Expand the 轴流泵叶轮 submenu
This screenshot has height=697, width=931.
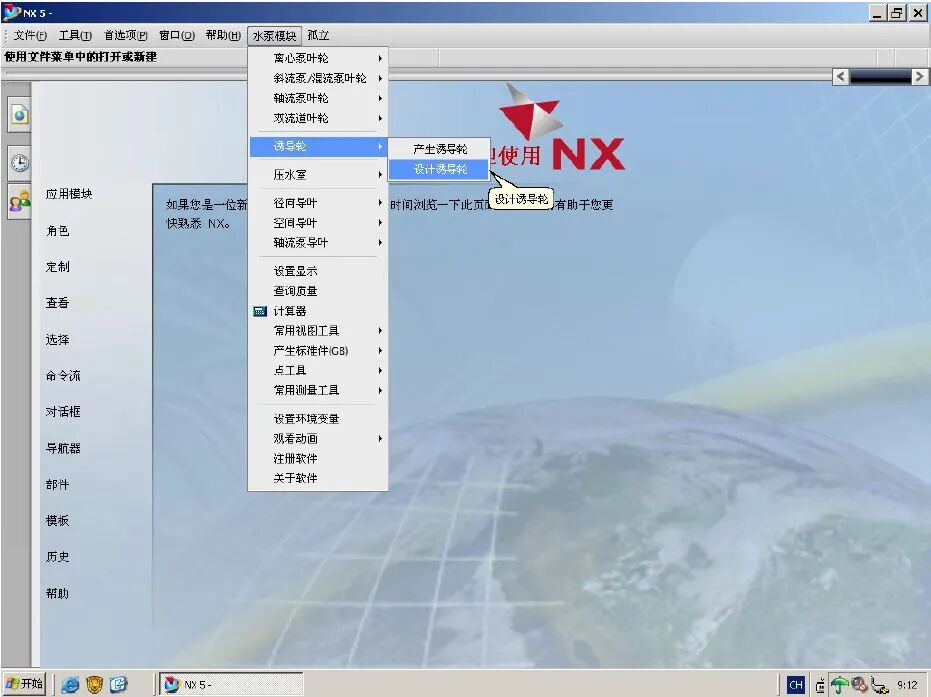(x=318, y=98)
